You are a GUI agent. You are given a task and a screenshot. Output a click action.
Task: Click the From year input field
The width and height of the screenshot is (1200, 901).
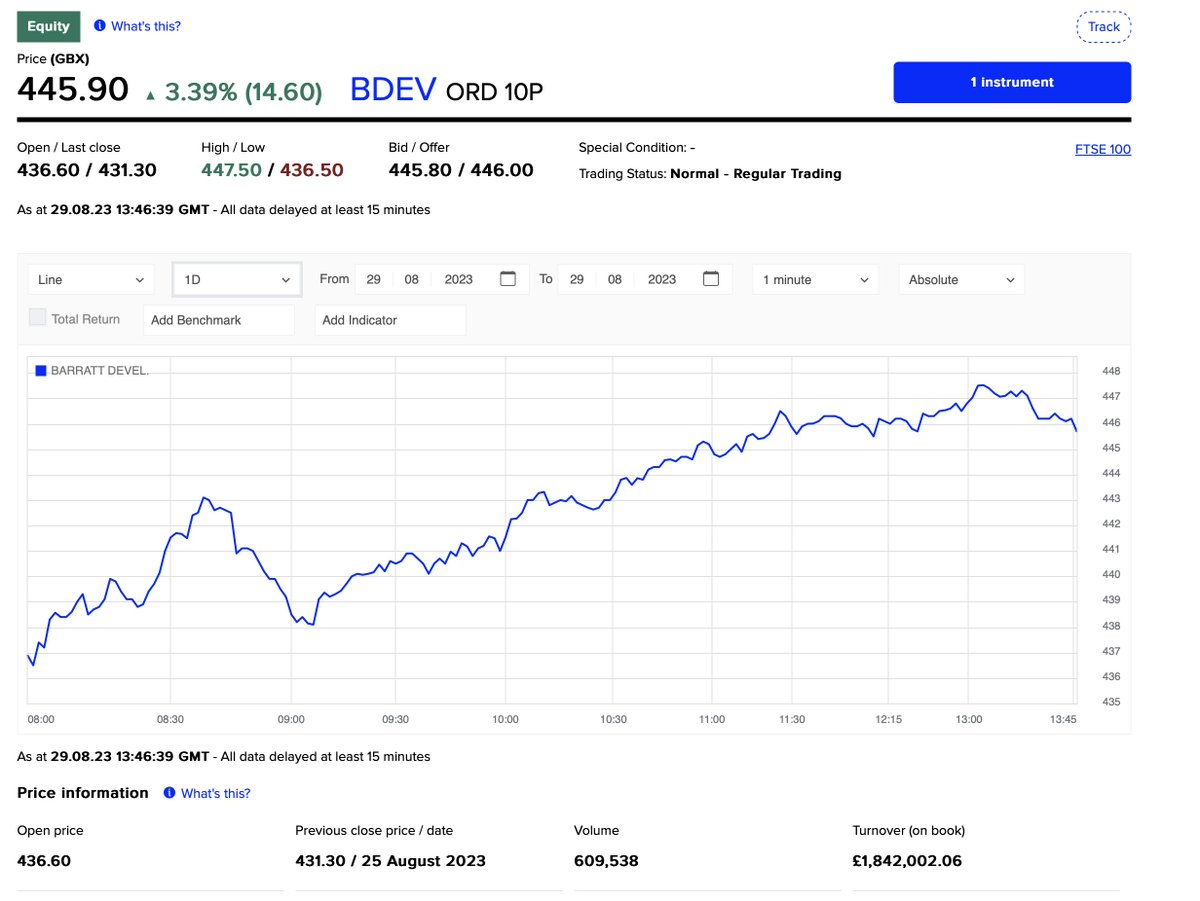coord(457,279)
